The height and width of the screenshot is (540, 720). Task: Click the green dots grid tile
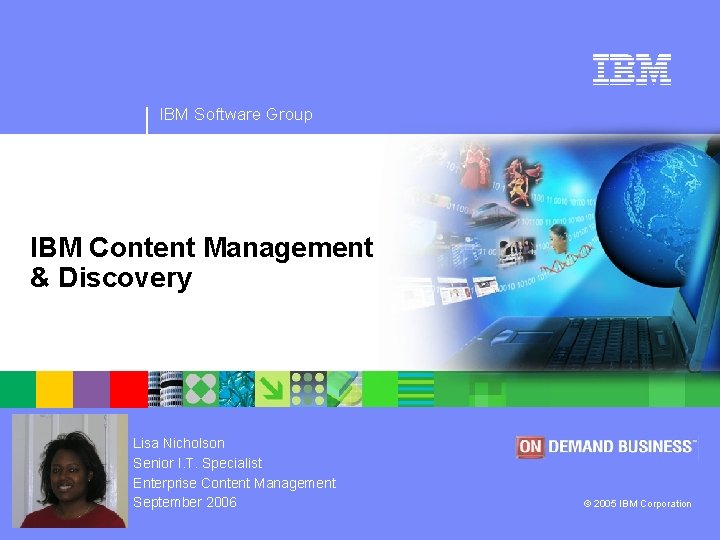pos(309,389)
